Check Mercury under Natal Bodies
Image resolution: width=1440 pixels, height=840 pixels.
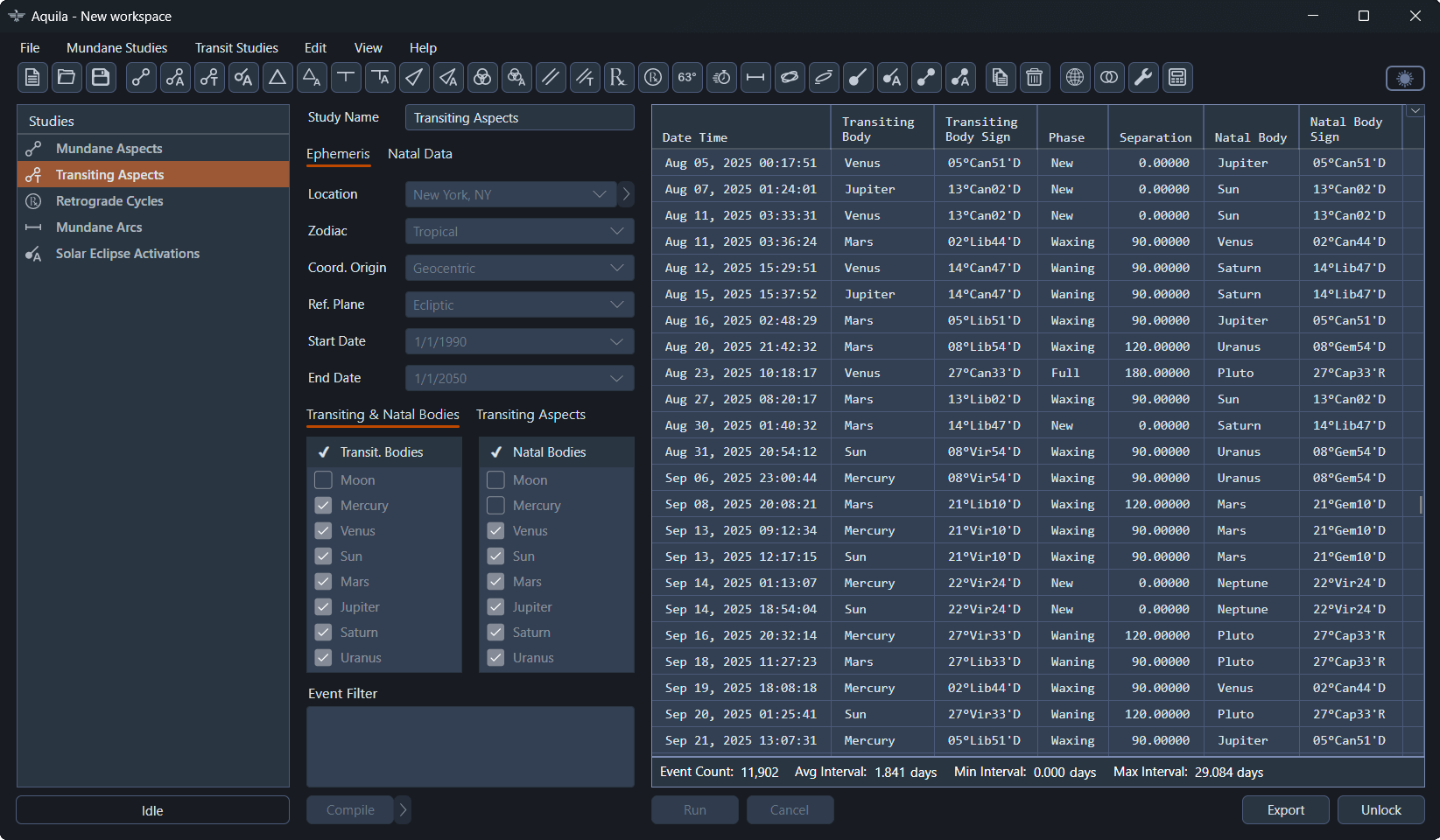coord(495,506)
